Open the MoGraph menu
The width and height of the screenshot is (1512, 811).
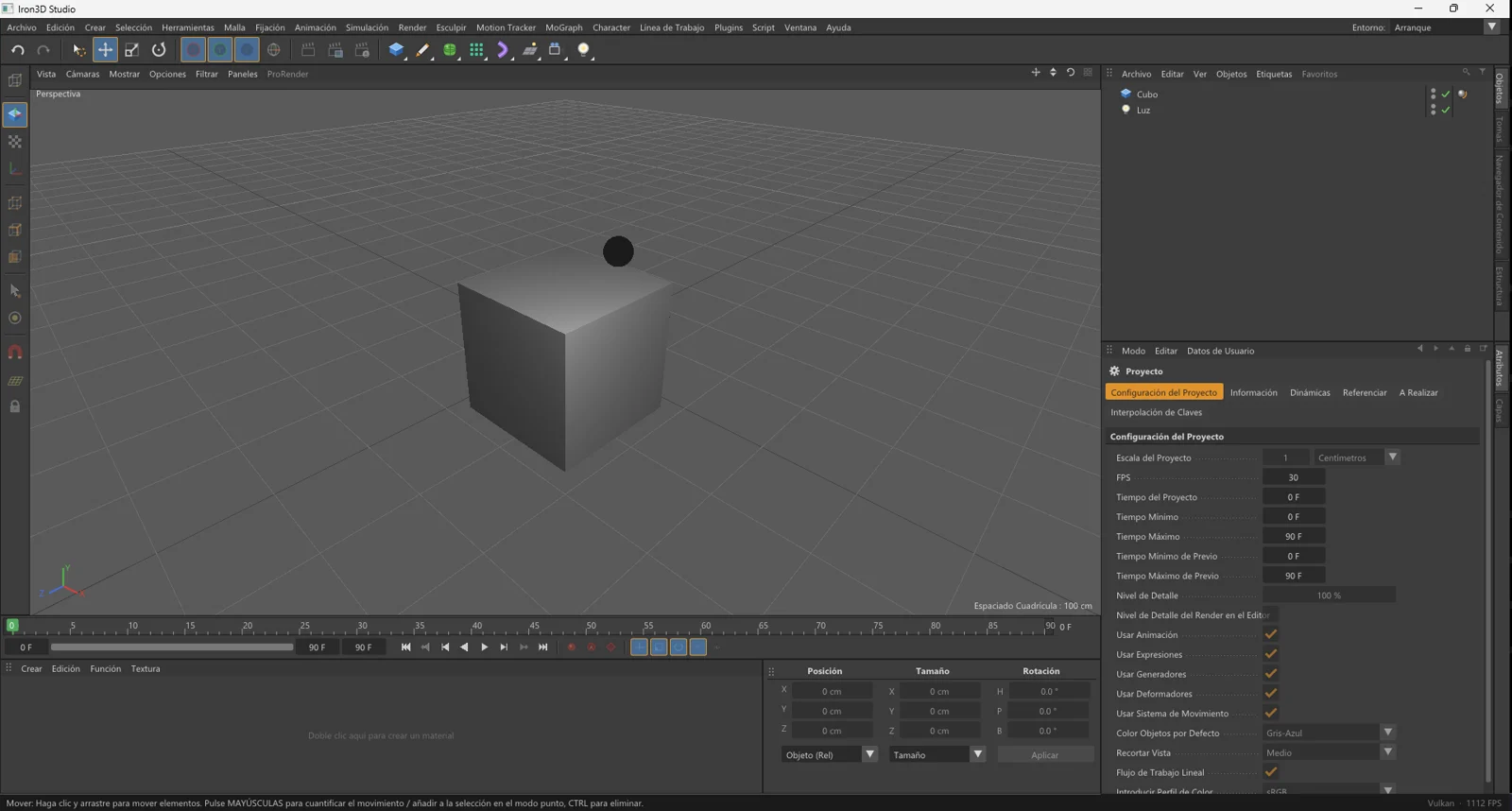point(564,27)
